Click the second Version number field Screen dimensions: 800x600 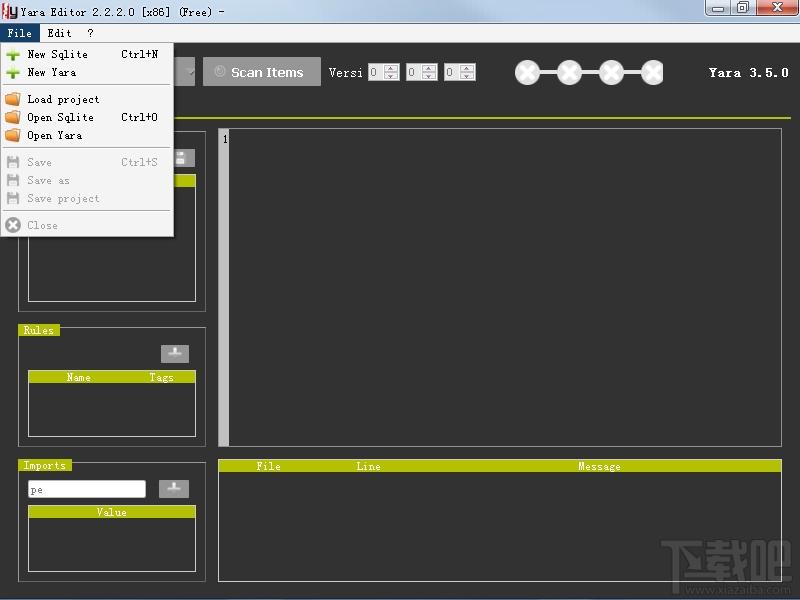[x=414, y=72]
